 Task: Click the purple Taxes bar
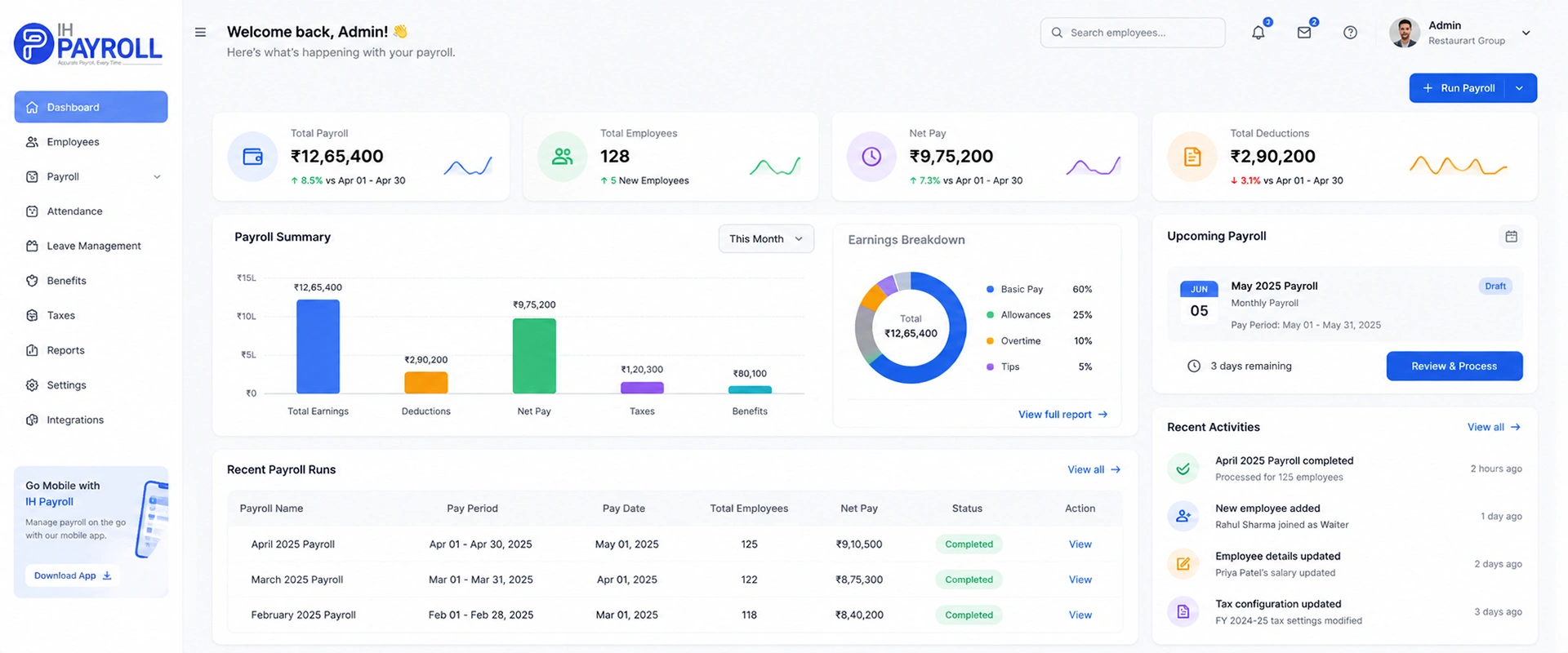642,388
